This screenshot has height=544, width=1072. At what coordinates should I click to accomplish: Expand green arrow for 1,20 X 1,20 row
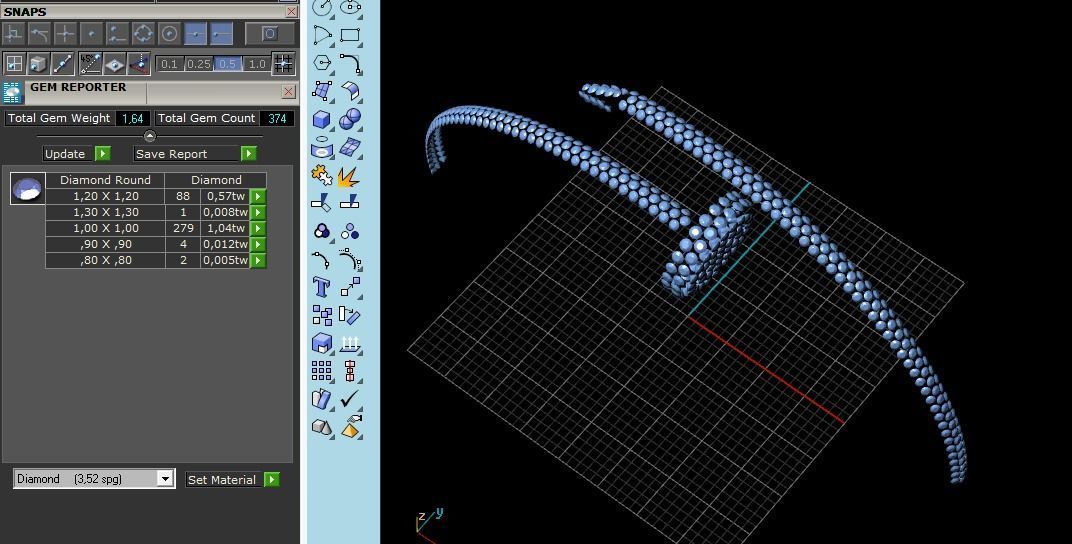[258, 196]
